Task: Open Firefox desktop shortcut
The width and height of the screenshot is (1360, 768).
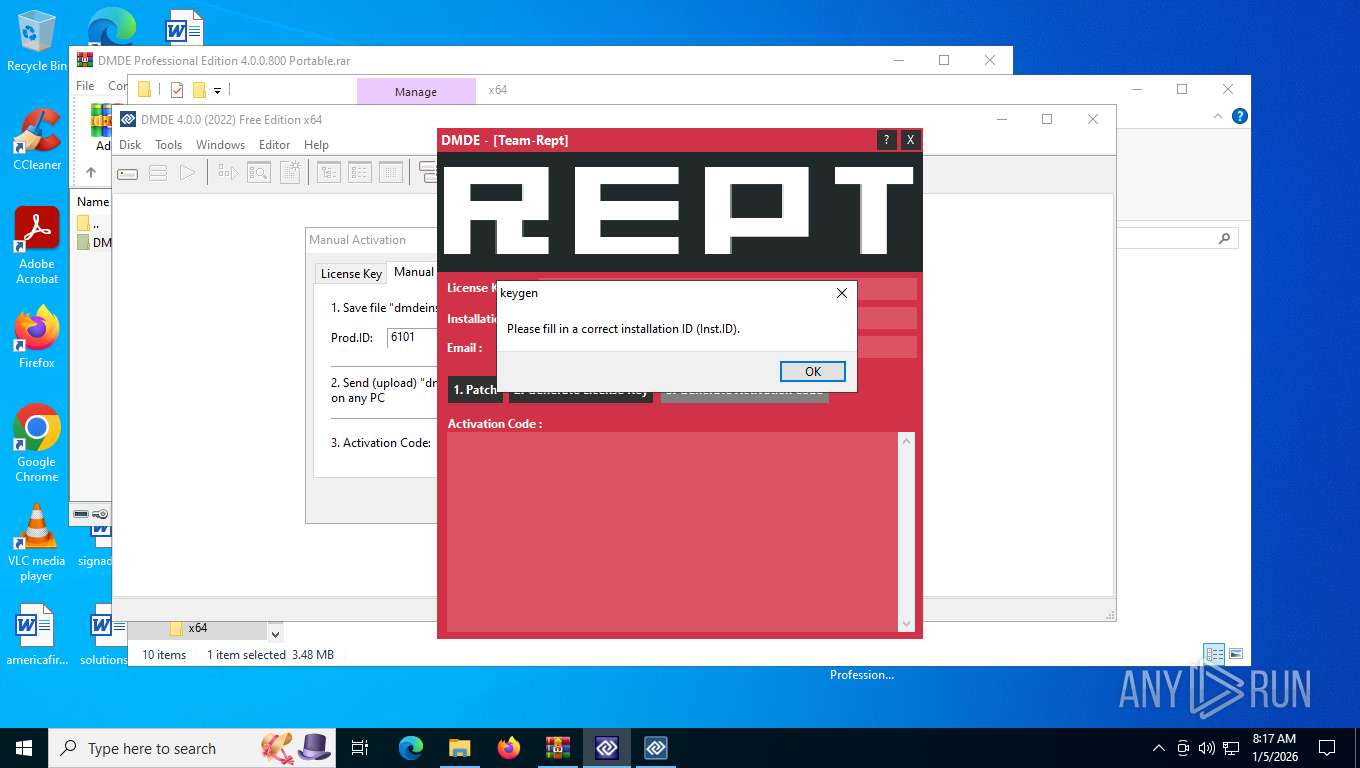Action: [x=37, y=338]
